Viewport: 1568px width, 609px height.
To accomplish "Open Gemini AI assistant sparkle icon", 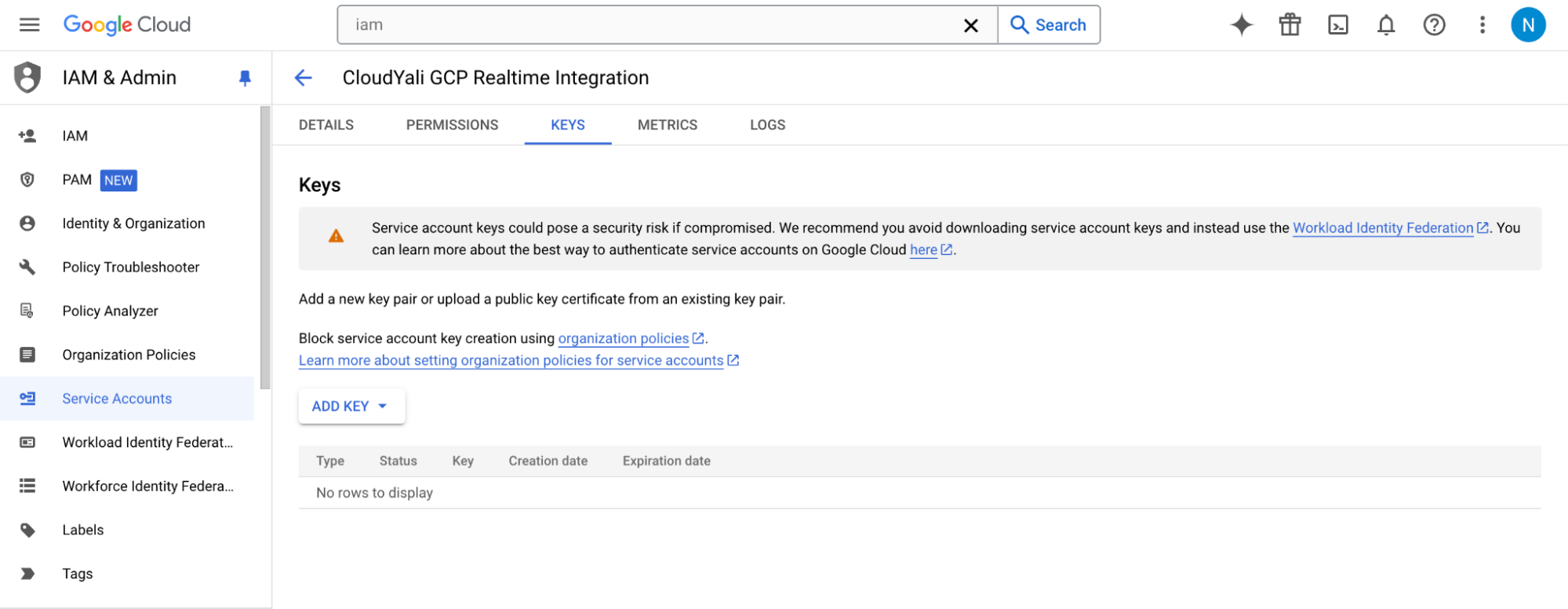I will pyautogui.click(x=1242, y=25).
